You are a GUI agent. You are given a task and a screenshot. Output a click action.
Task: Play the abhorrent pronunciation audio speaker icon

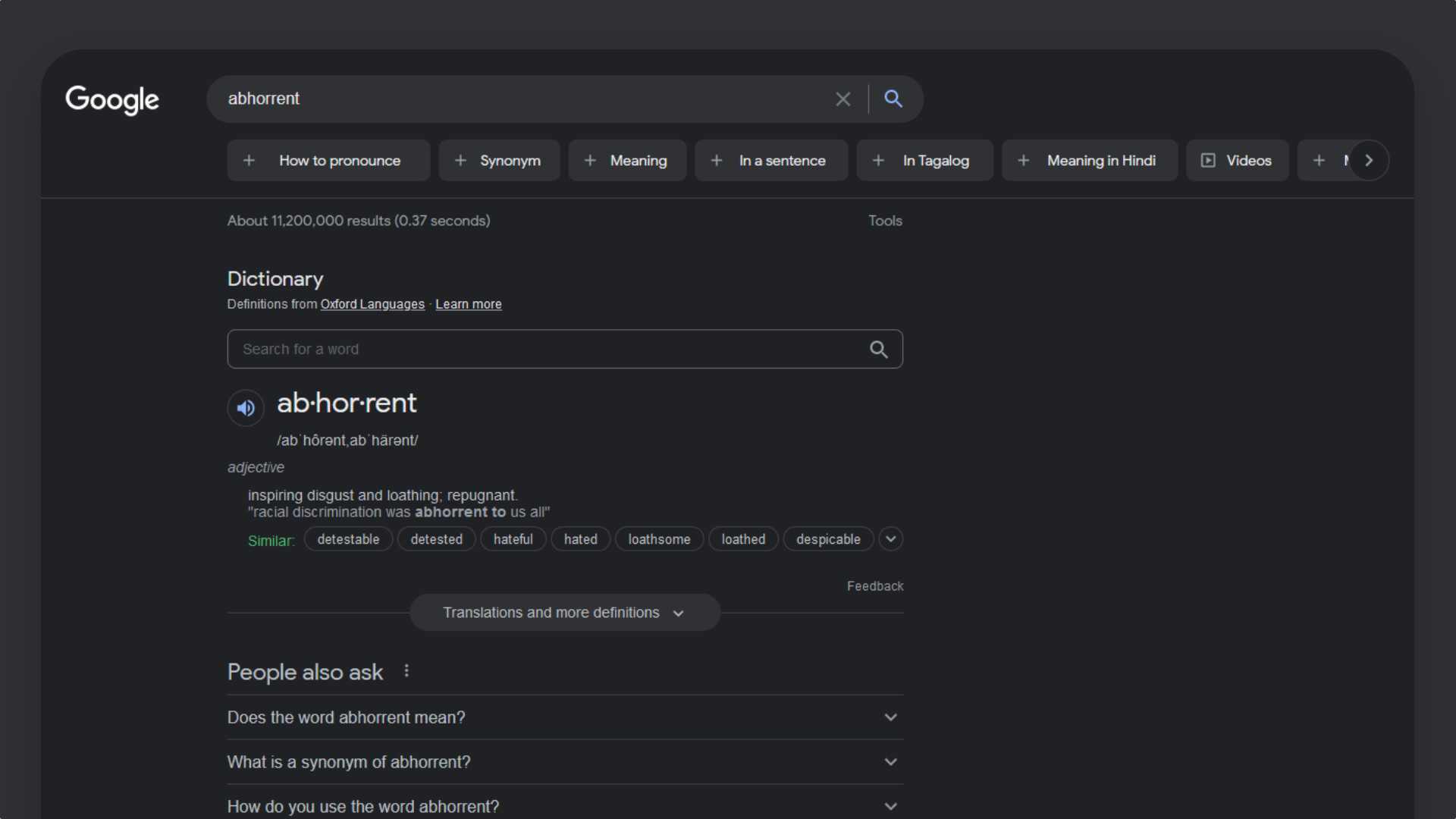pos(246,408)
